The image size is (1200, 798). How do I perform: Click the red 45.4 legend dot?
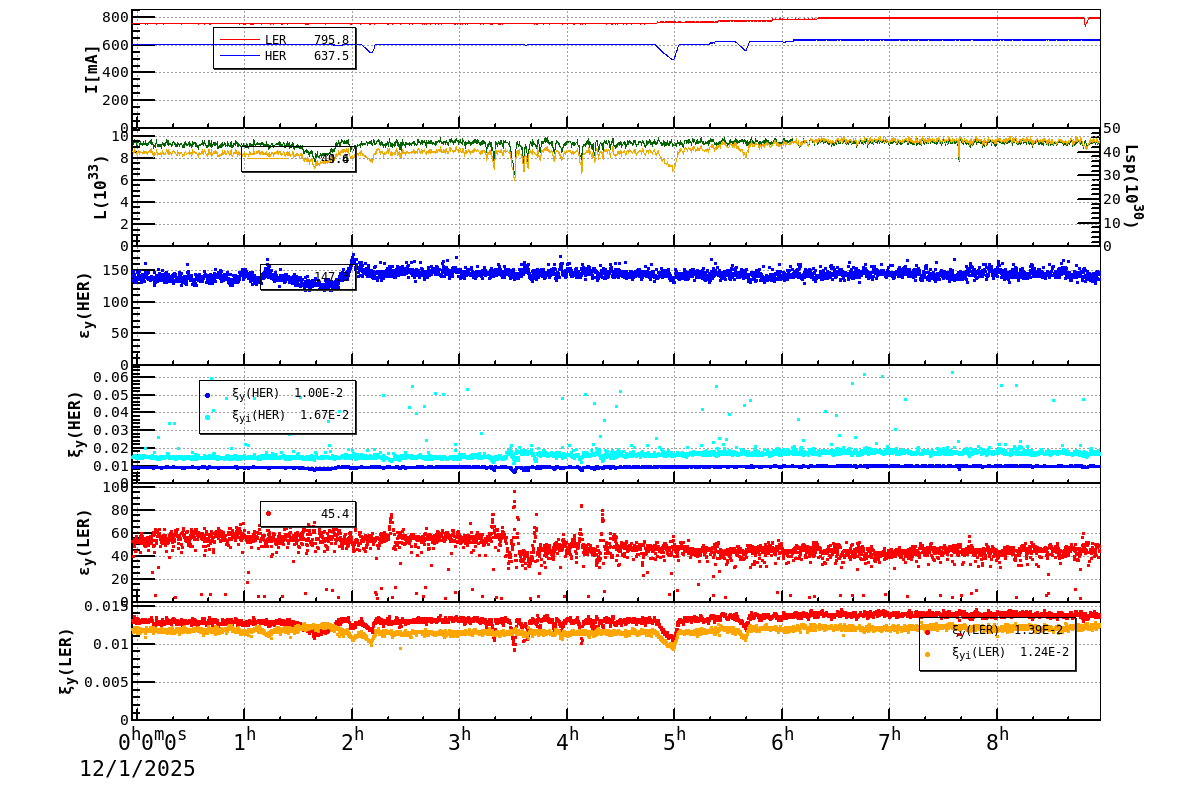(x=268, y=515)
